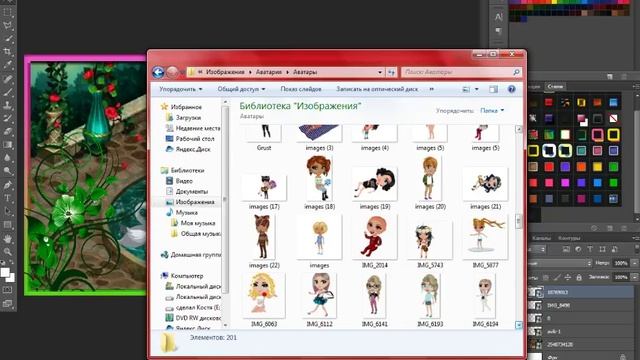This screenshot has height=360, width=640.
Task: Open the address bar history dropdown arrow
Action: (x=380, y=72)
